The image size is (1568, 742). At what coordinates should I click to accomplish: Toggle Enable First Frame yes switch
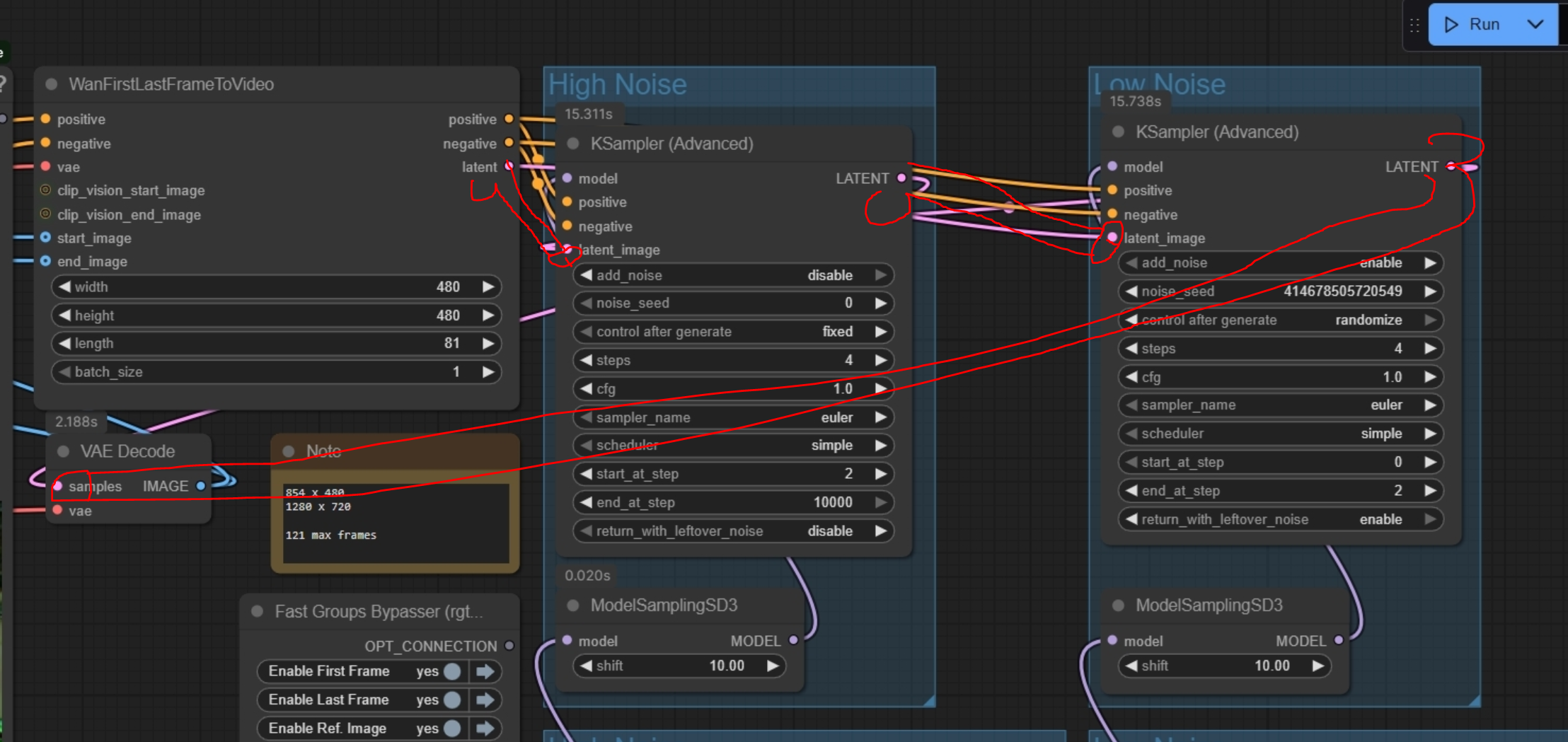[x=452, y=671]
